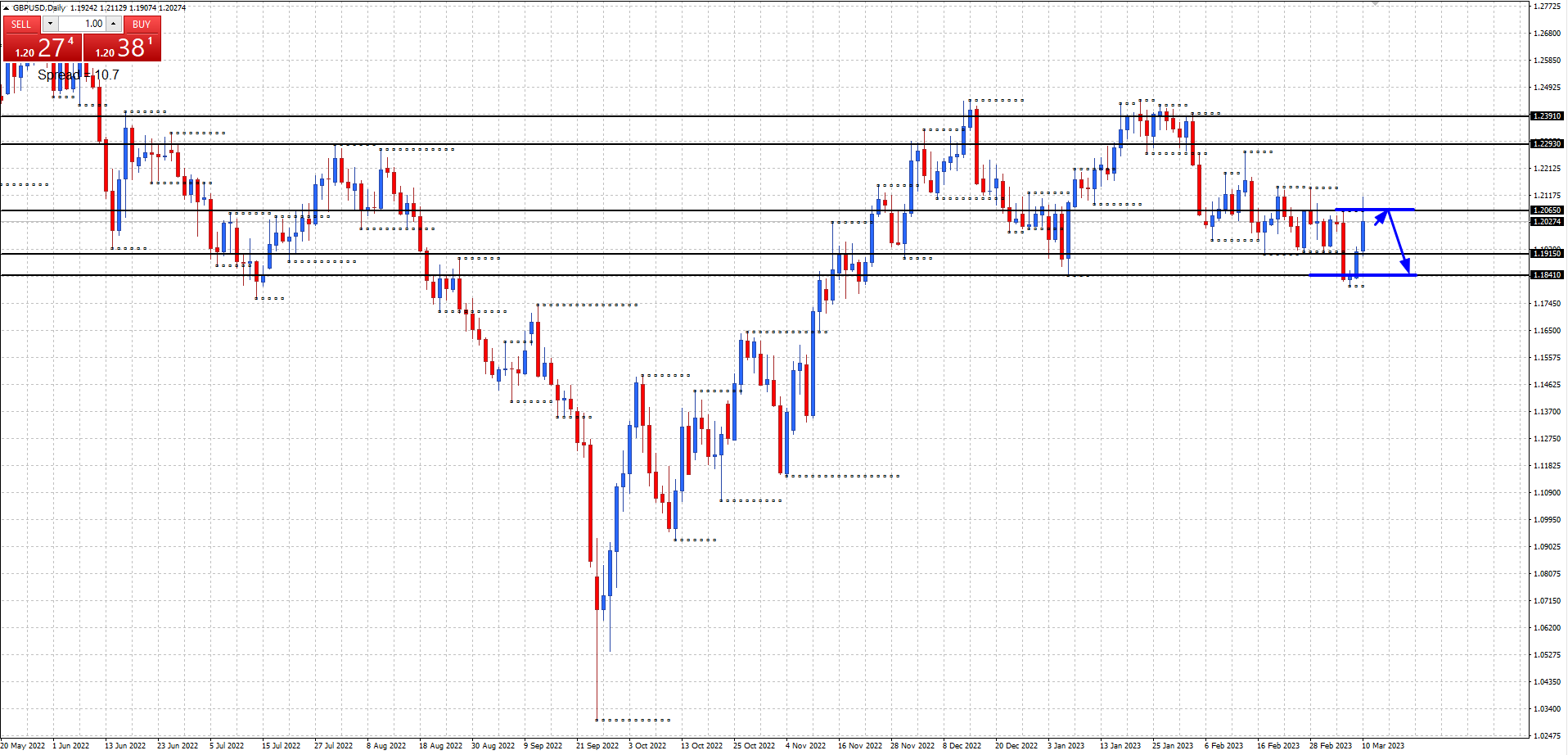Click the BUY button

[142, 25]
